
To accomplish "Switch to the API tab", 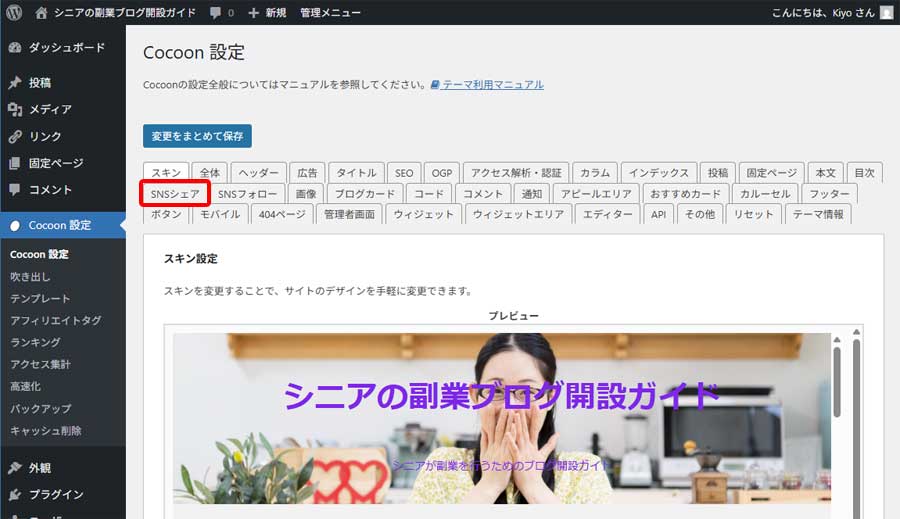I will 658,214.
